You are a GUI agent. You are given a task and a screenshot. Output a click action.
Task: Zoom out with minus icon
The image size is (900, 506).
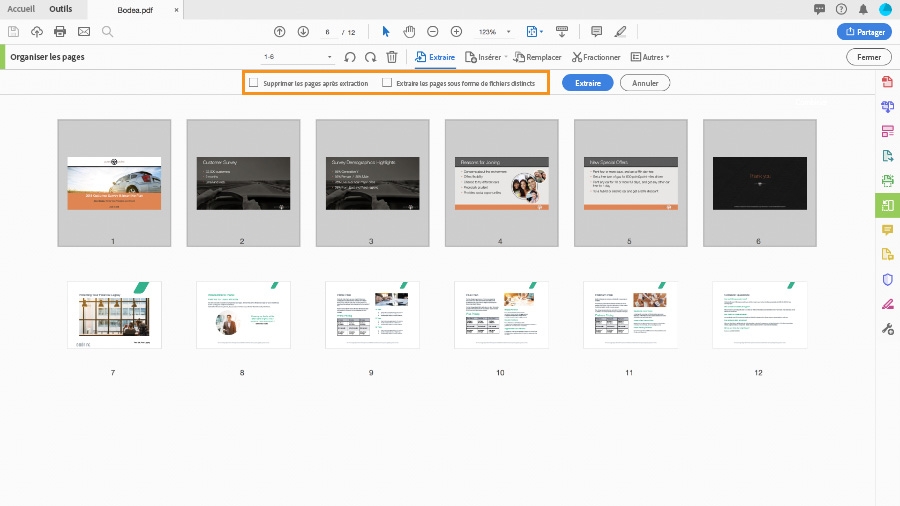(x=433, y=32)
